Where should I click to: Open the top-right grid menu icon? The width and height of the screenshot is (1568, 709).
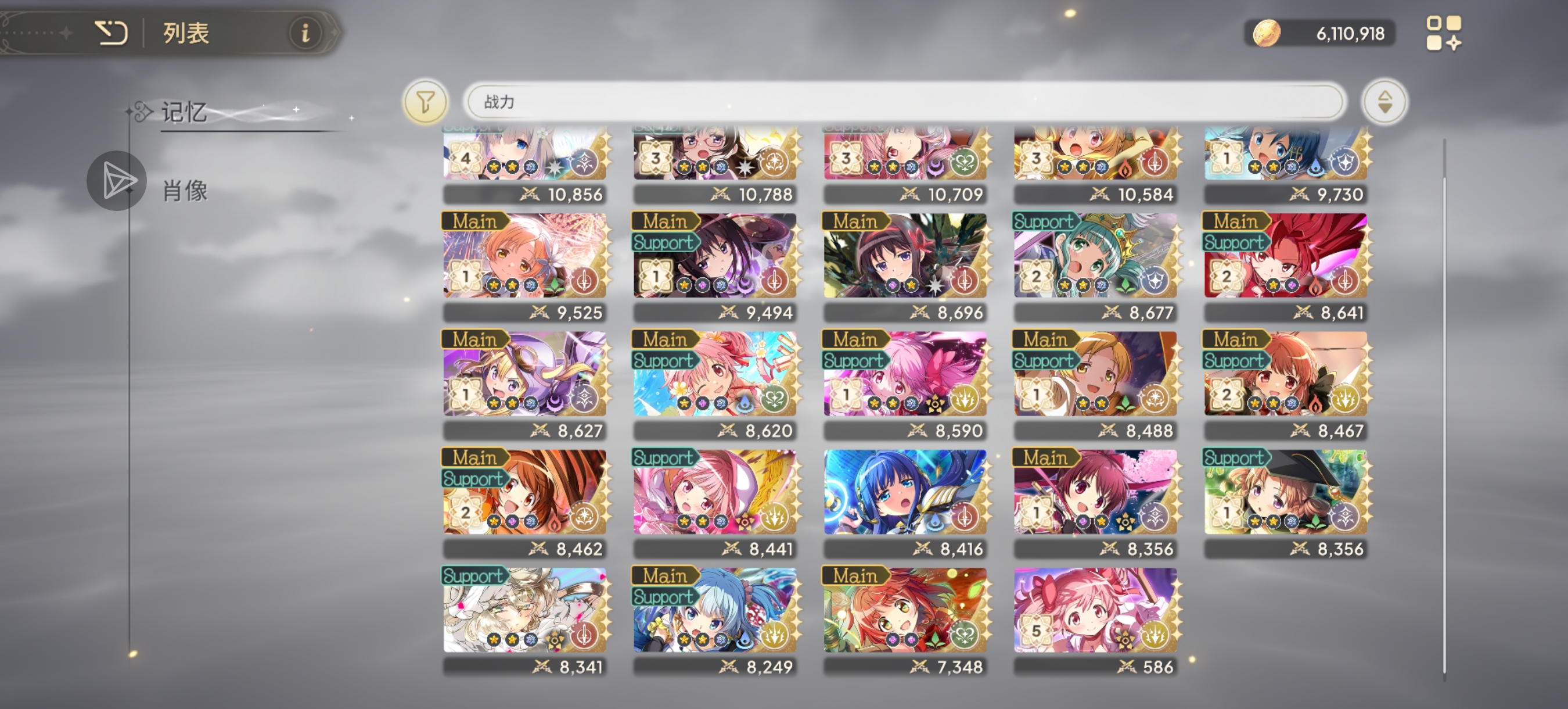click(1444, 34)
